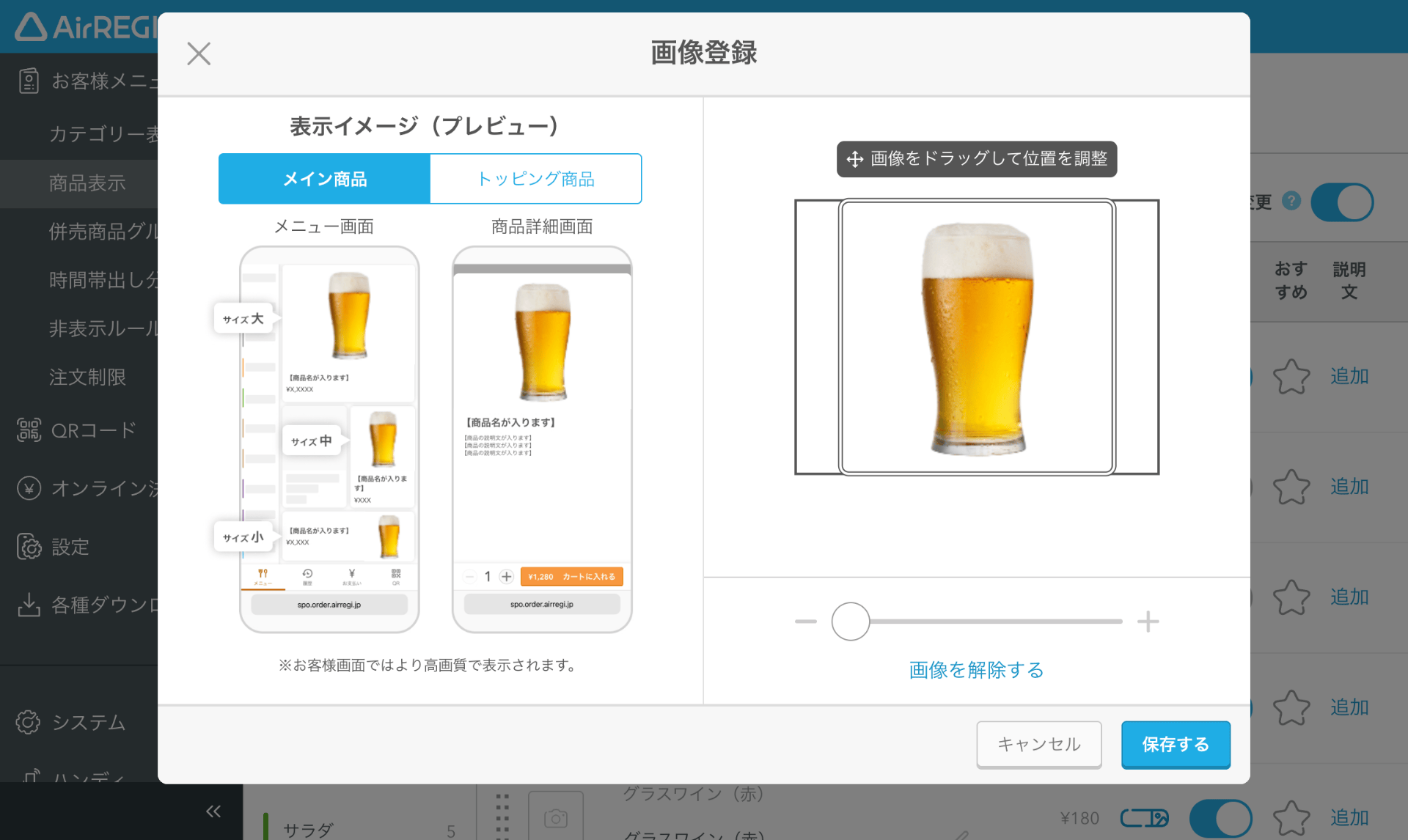
Task: Switch to the トッピング商品 tab
Action: pyautogui.click(x=536, y=179)
